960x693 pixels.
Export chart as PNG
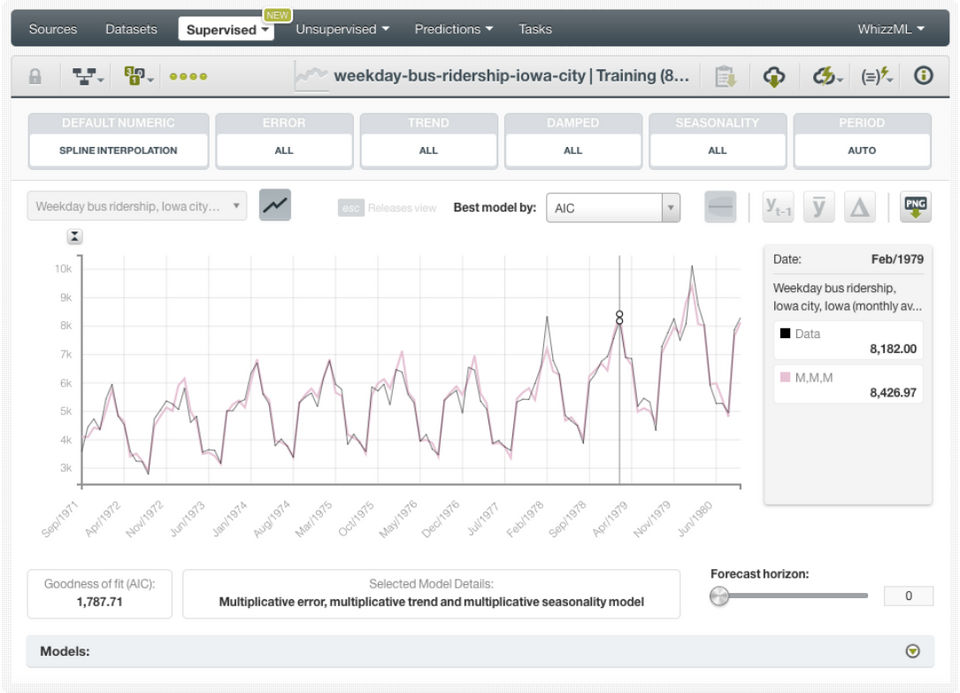915,207
